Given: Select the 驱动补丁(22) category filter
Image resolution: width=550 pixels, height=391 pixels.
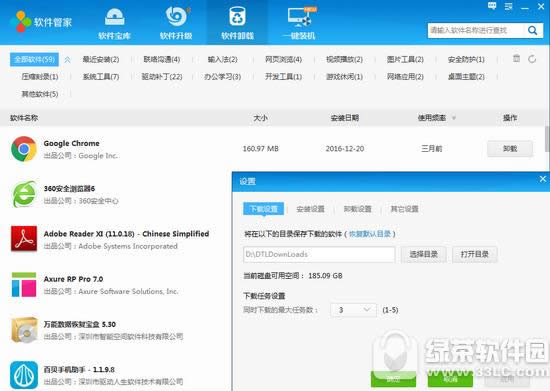Looking at the screenshot, I should click(162, 76).
